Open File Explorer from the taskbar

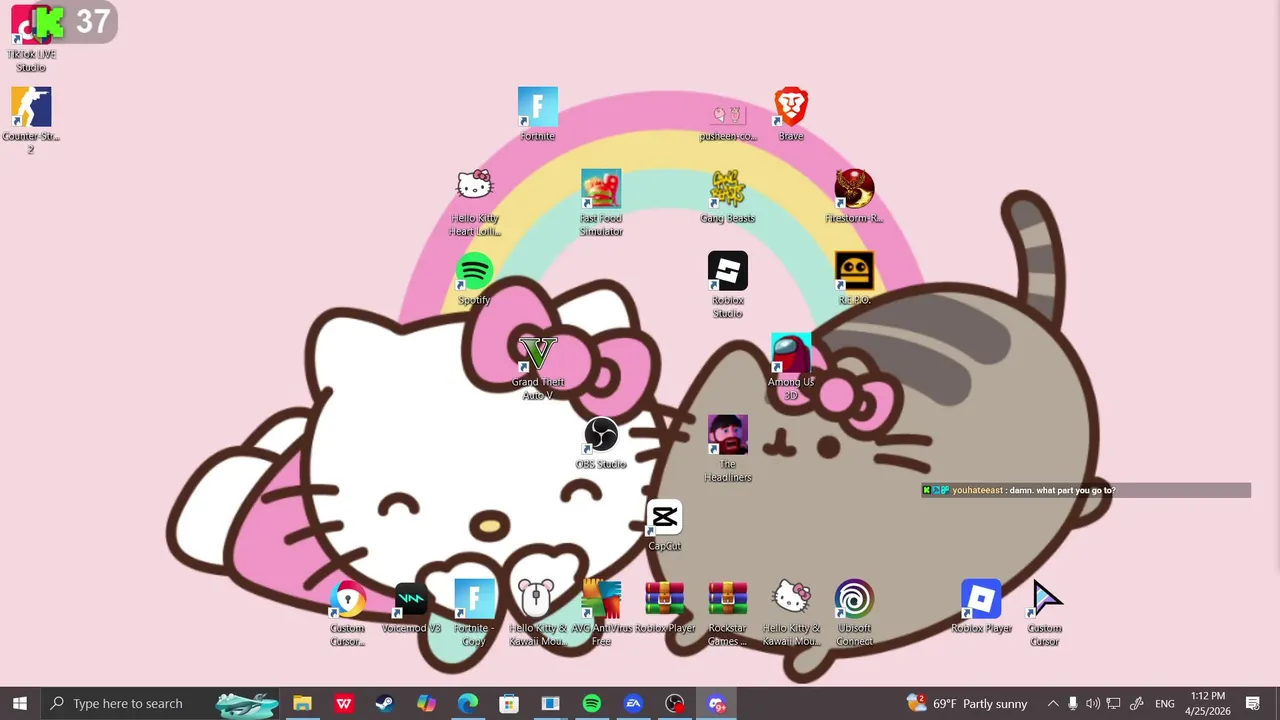302,703
